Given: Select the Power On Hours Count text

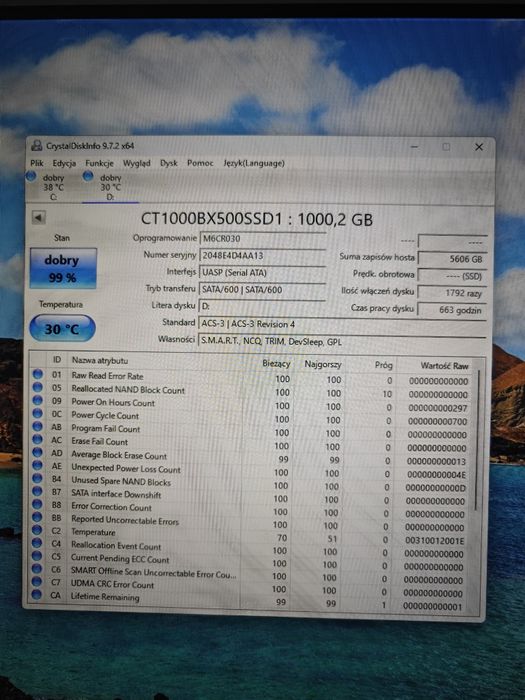Looking at the screenshot, I should (x=113, y=402).
